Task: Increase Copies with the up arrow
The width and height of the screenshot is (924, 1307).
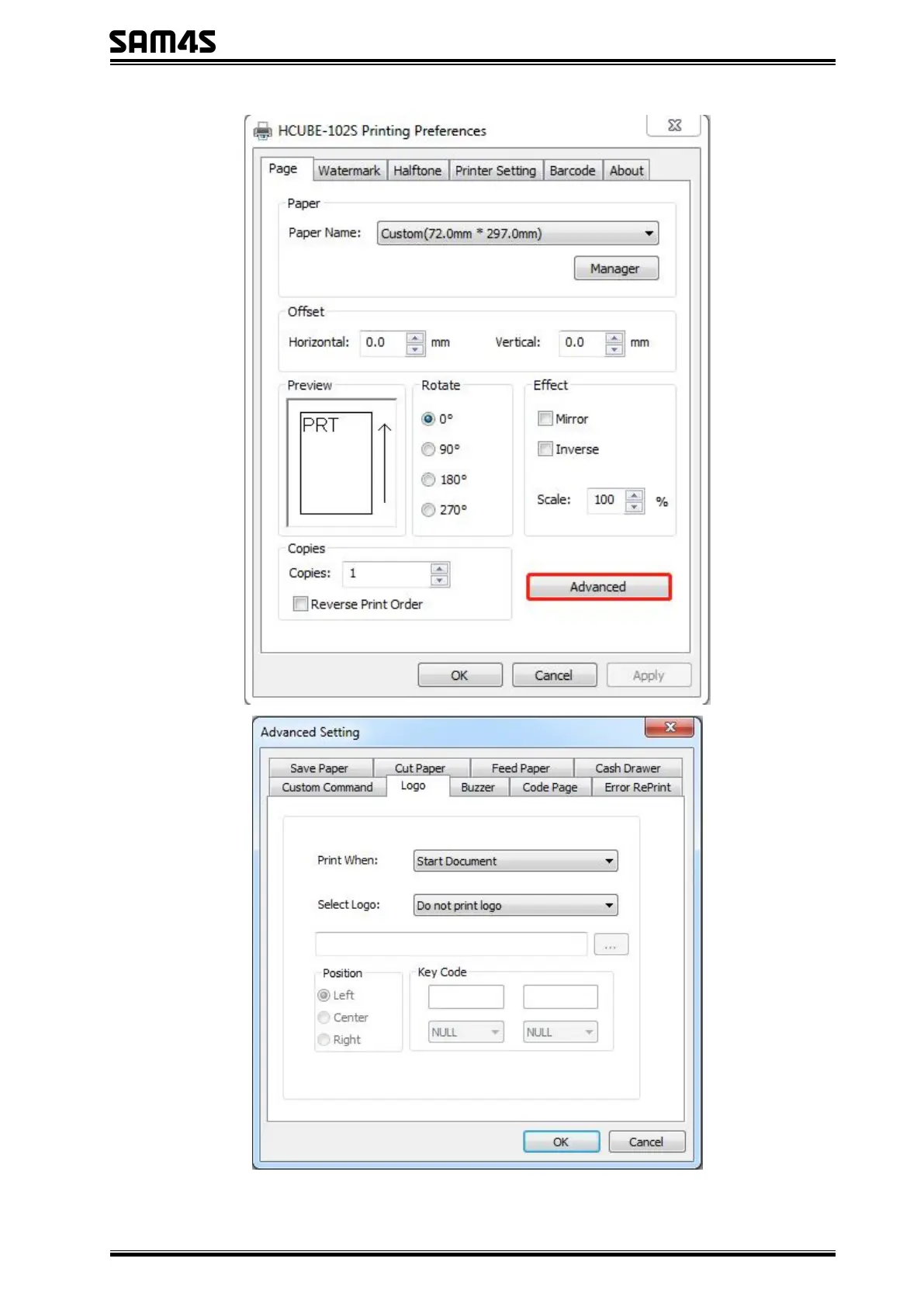Action: tap(439, 568)
